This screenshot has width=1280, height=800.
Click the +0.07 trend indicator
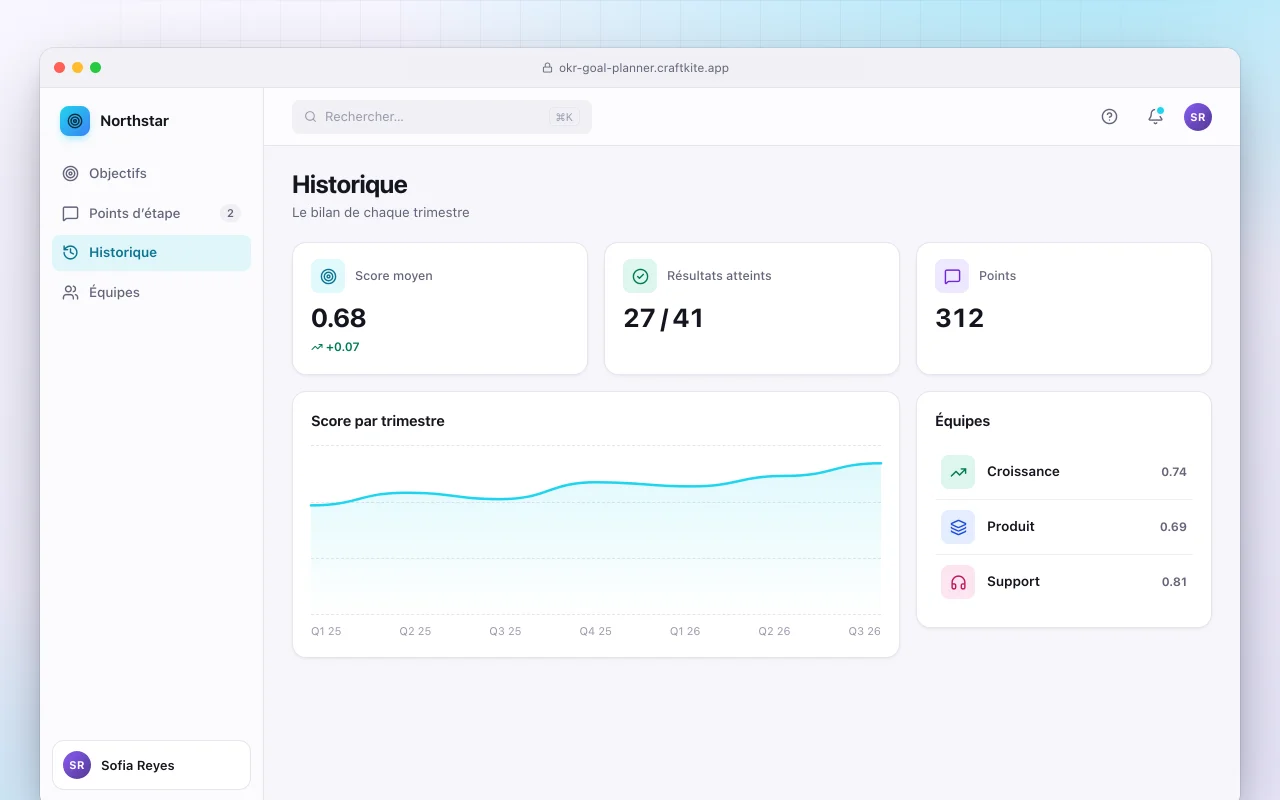(335, 347)
